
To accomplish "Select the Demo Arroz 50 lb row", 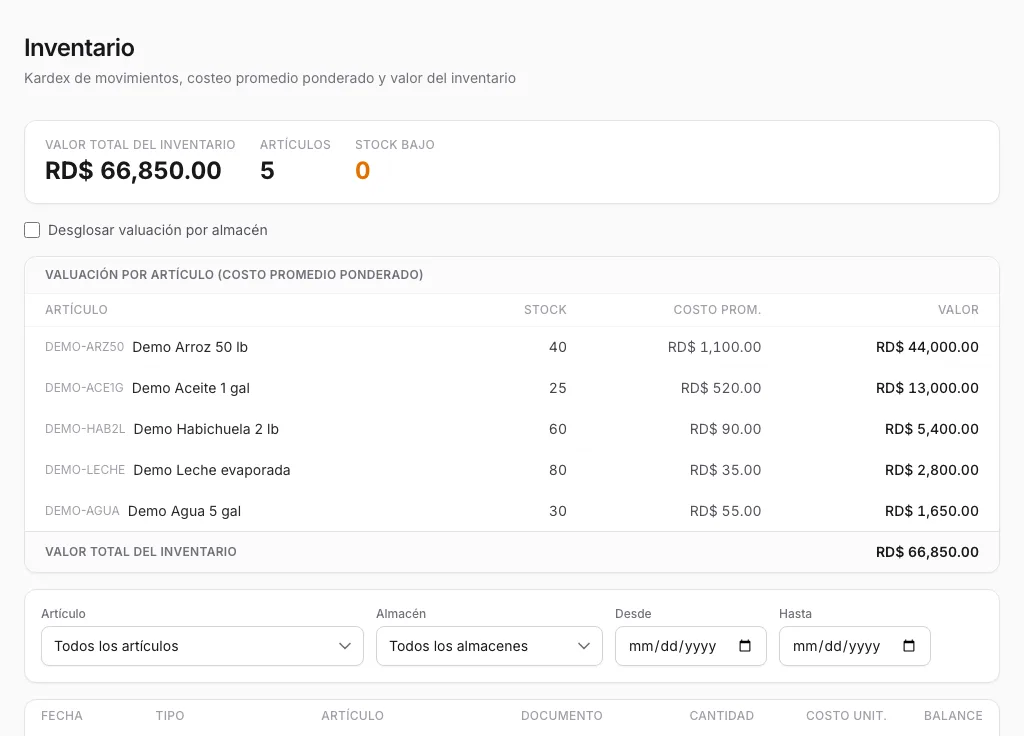I will (x=512, y=347).
